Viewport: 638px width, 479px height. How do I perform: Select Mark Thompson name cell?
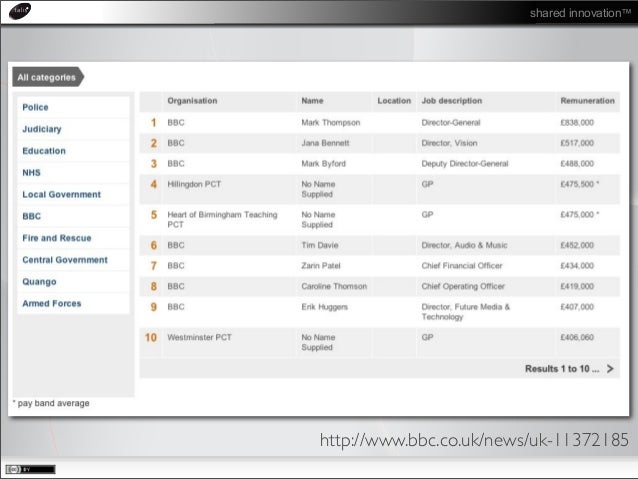[331, 122]
